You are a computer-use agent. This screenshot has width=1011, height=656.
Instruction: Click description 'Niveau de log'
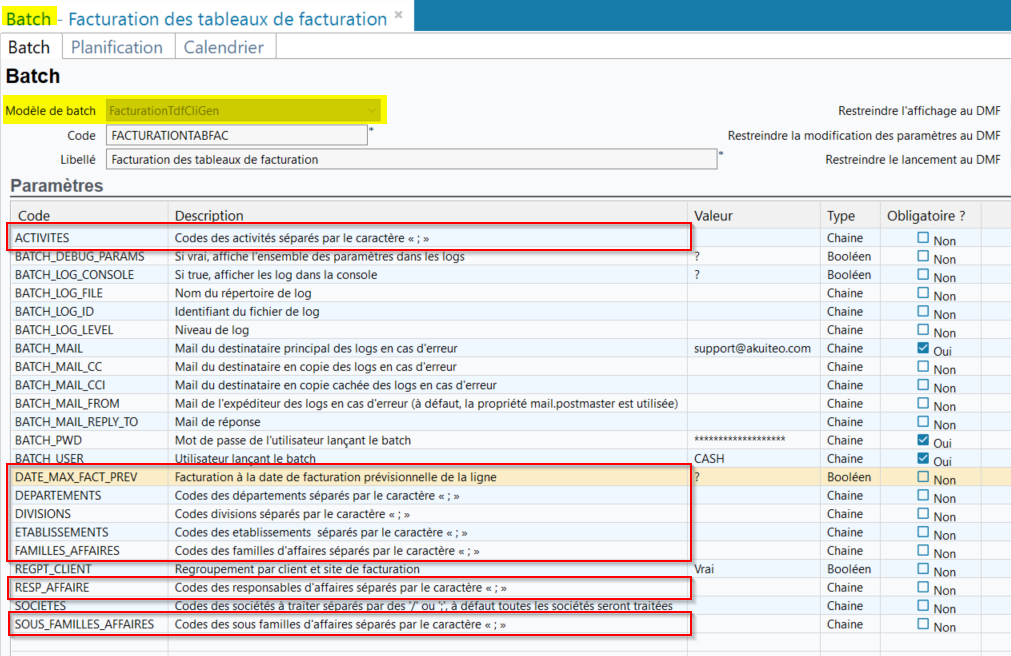pos(211,330)
